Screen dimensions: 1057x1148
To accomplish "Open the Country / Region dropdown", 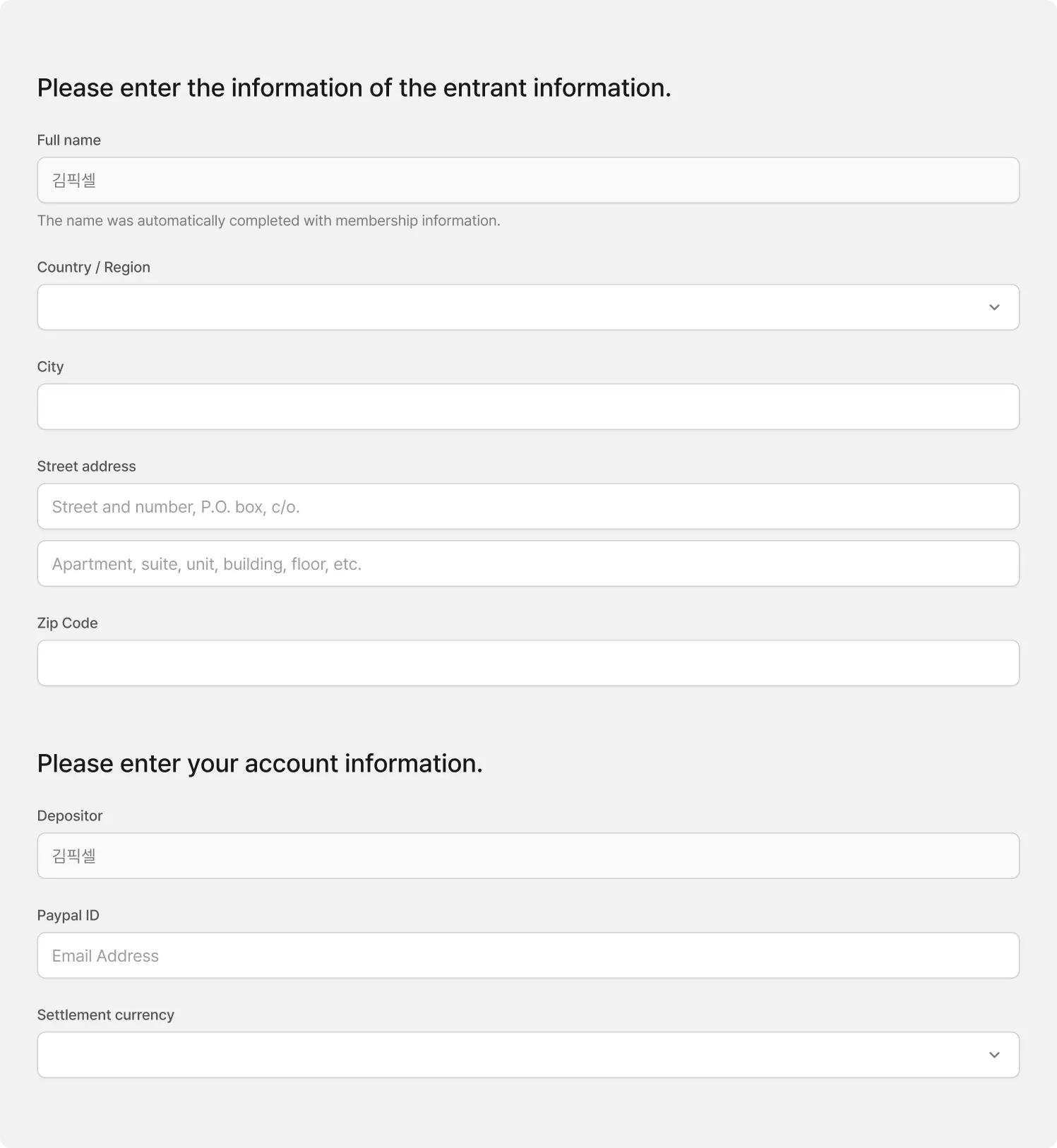I will (527, 307).
